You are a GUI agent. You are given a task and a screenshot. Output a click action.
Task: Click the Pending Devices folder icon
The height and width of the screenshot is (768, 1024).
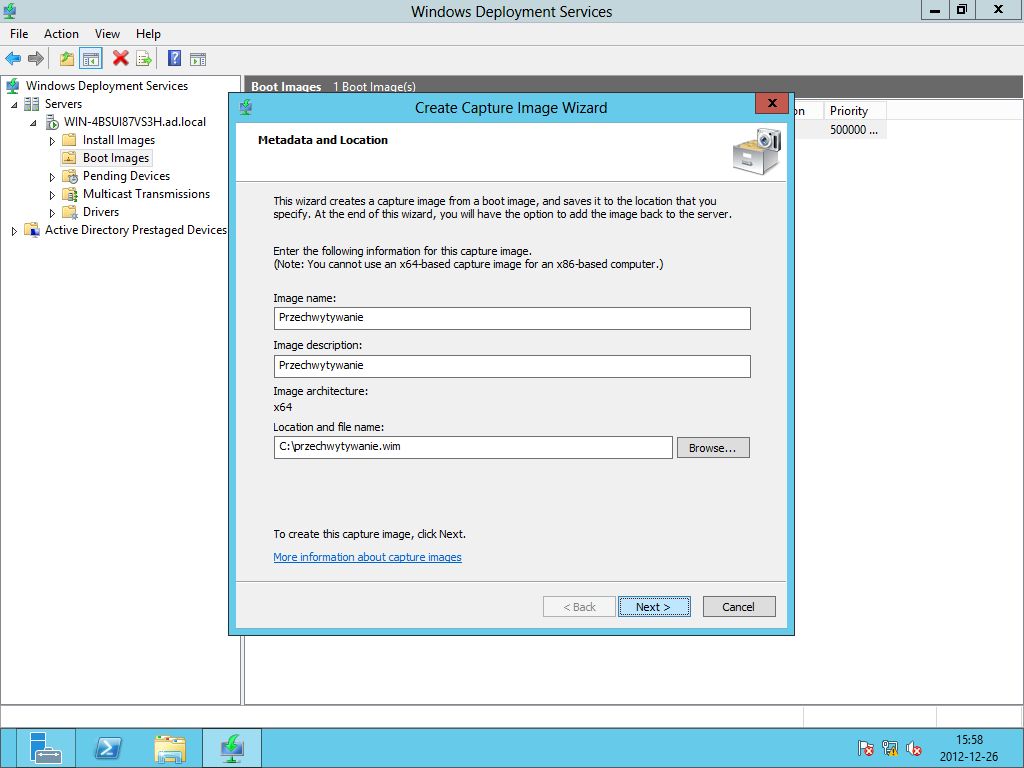point(70,176)
